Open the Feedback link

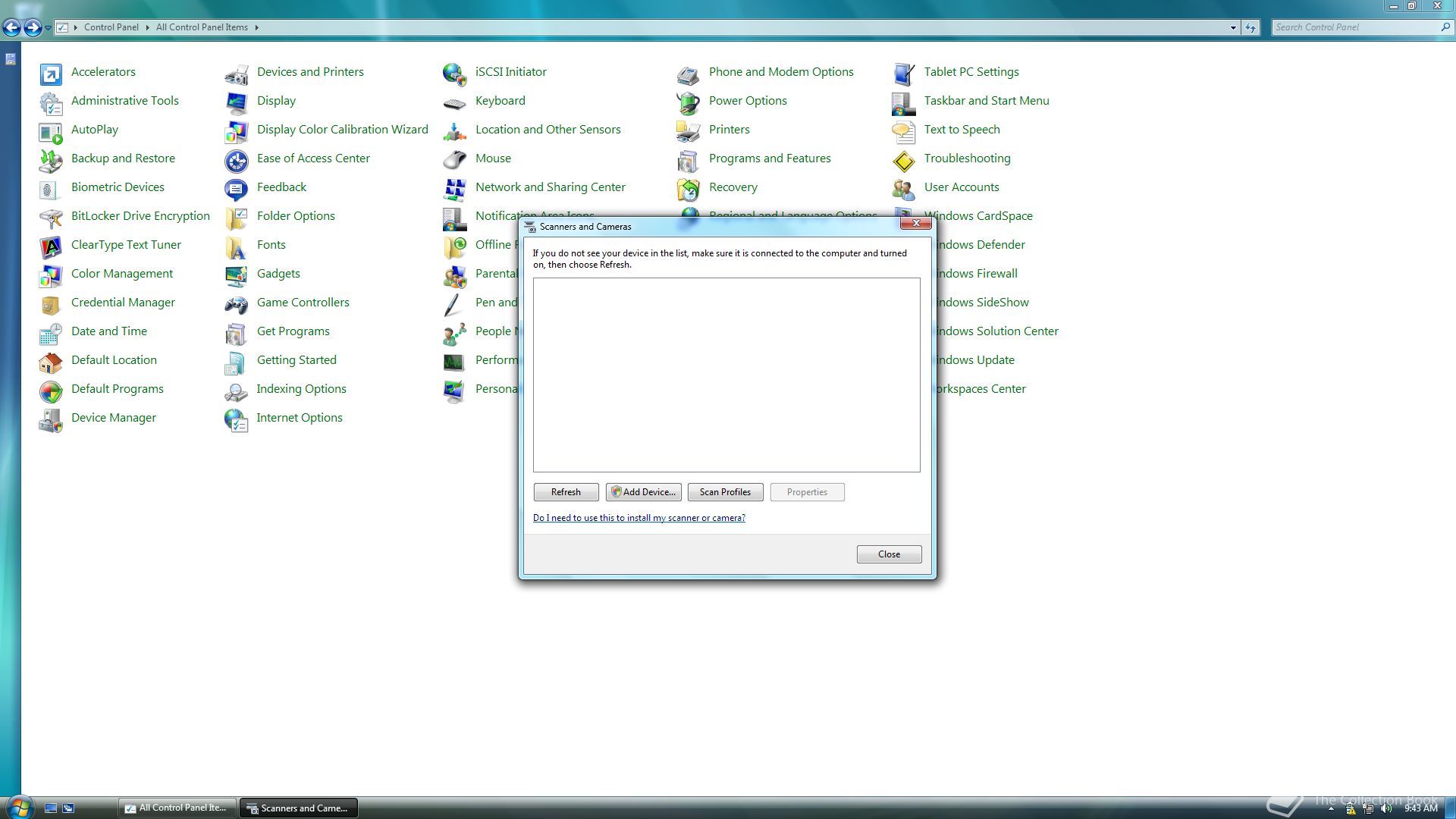(x=281, y=187)
